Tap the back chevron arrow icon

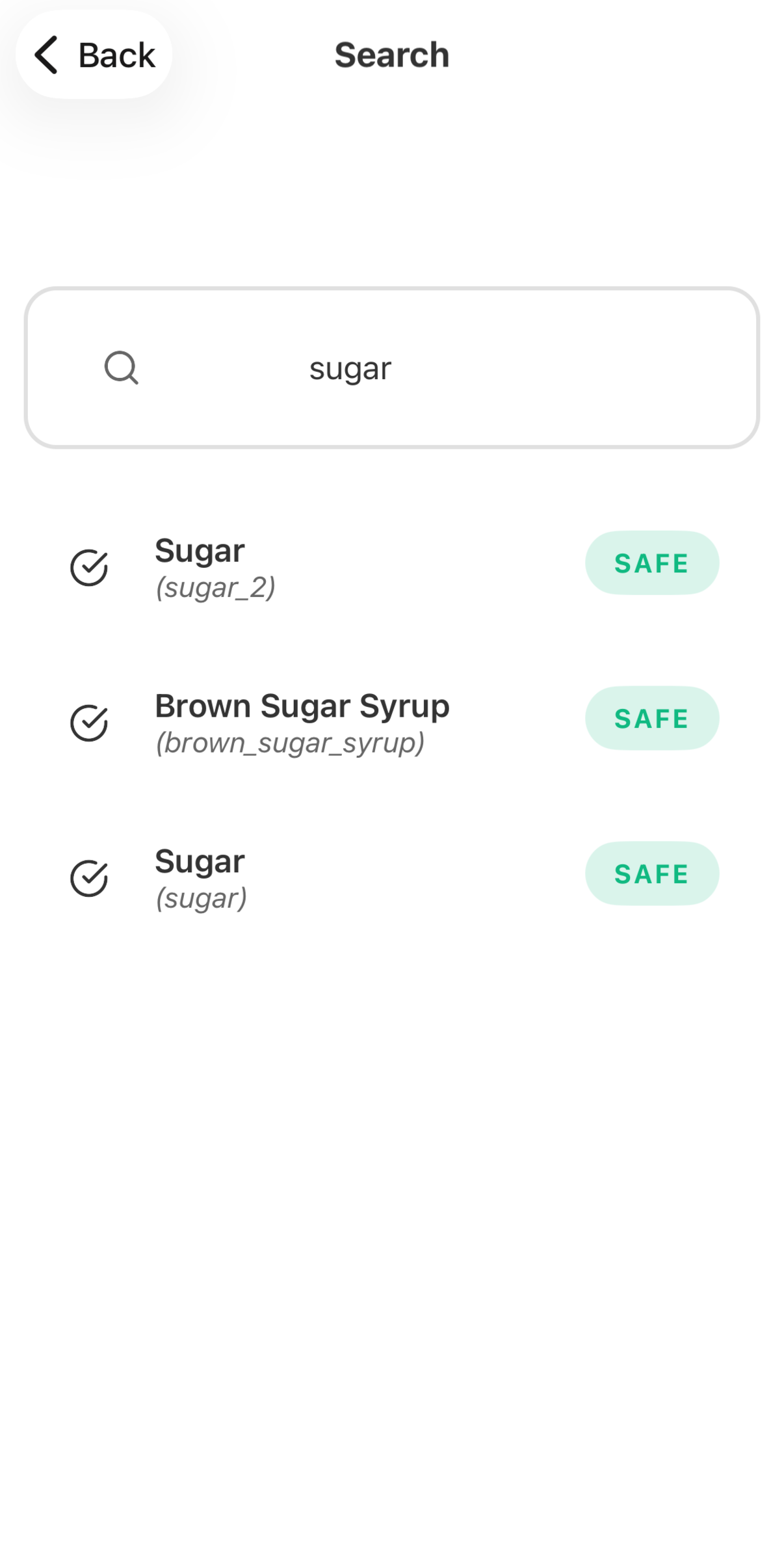[47, 55]
